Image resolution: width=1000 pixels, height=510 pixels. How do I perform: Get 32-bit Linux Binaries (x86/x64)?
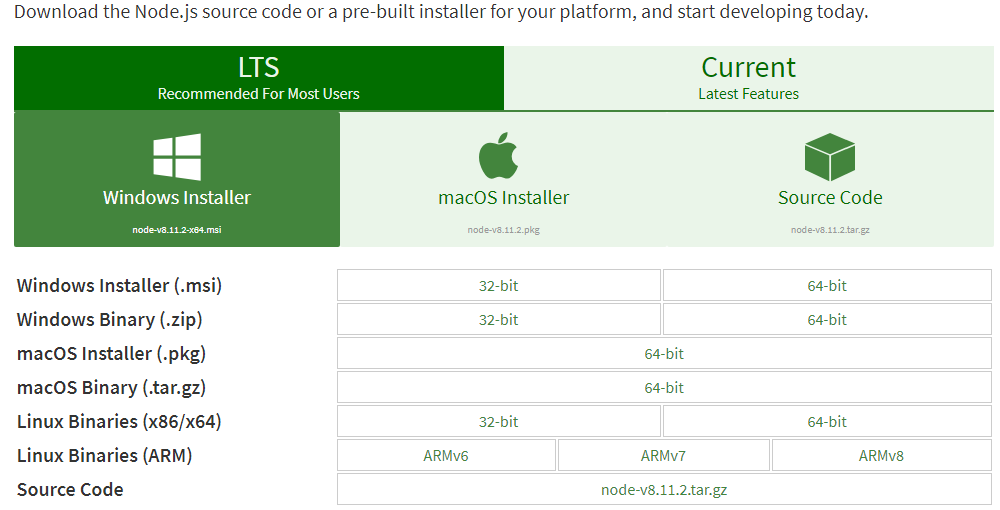pos(499,421)
